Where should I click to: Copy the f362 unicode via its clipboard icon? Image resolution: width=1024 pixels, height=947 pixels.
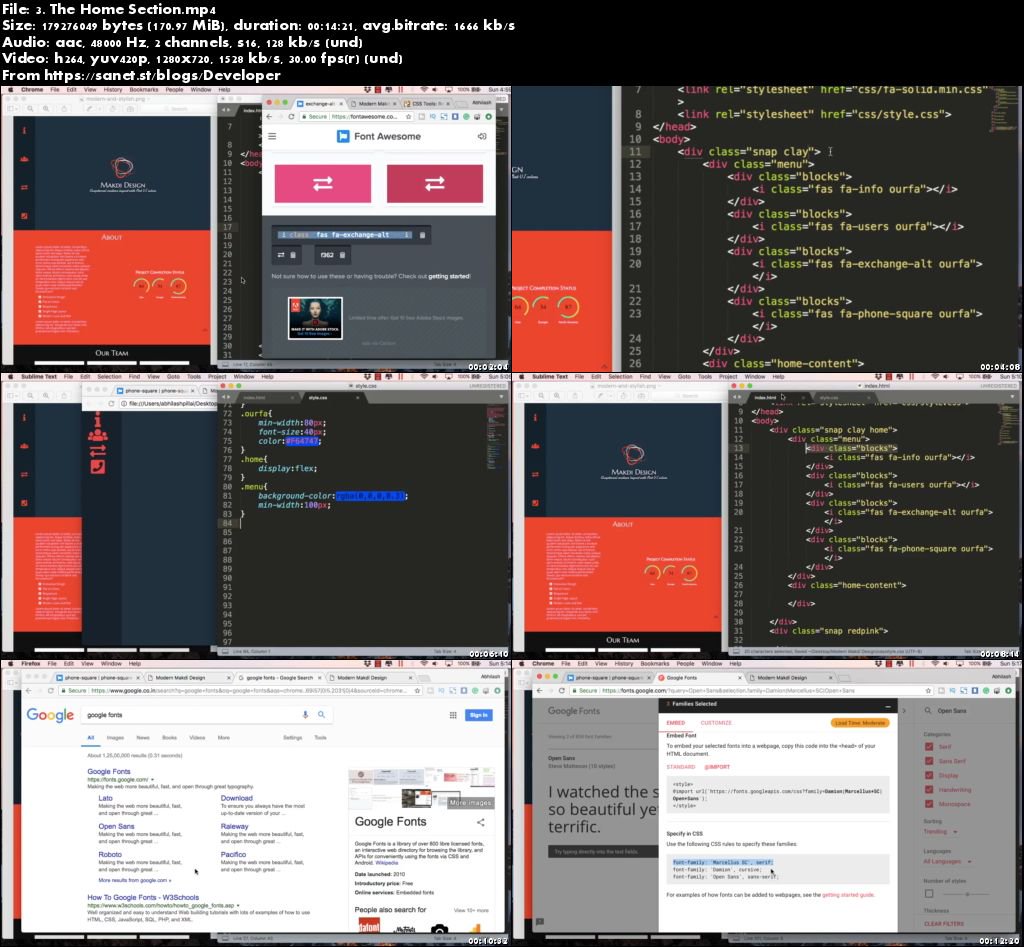tap(342, 255)
